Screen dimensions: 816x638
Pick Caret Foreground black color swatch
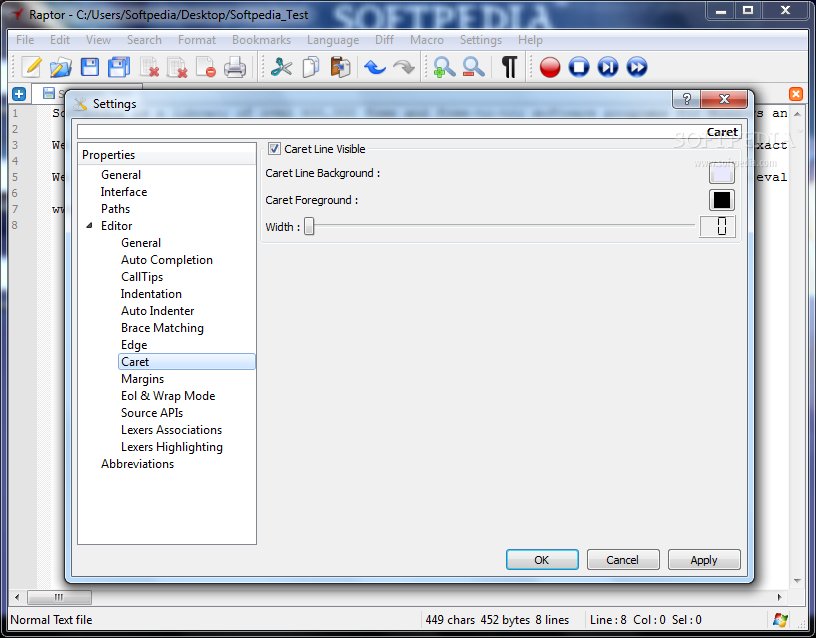[722, 200]
